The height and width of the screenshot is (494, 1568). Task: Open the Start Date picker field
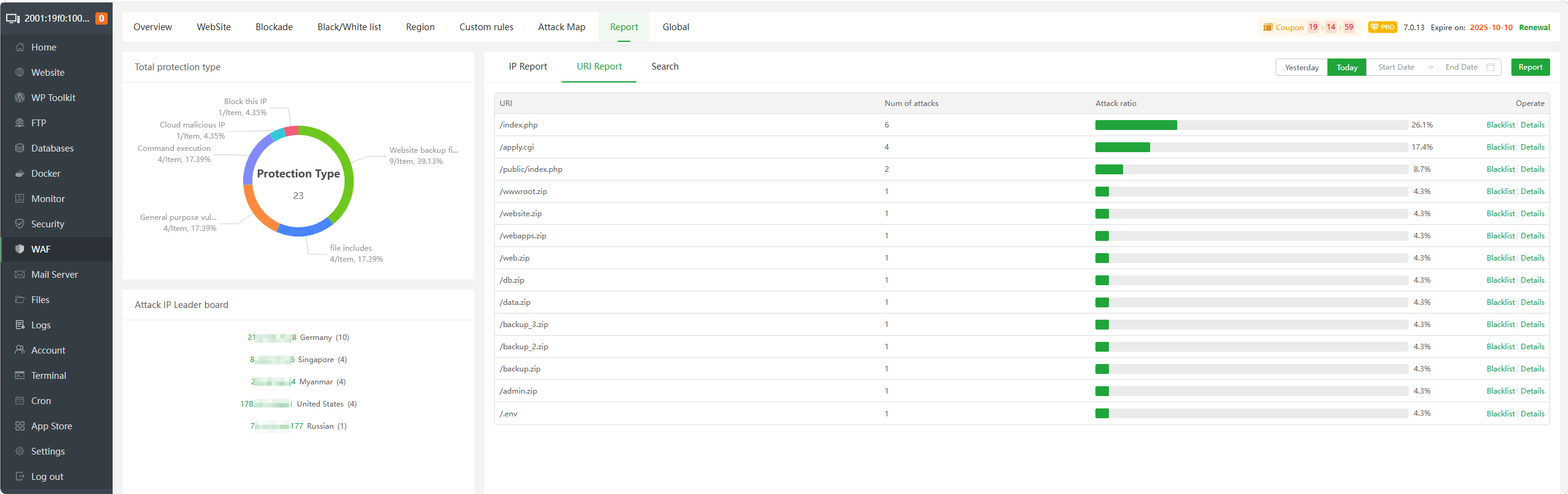coord(1396,67)
